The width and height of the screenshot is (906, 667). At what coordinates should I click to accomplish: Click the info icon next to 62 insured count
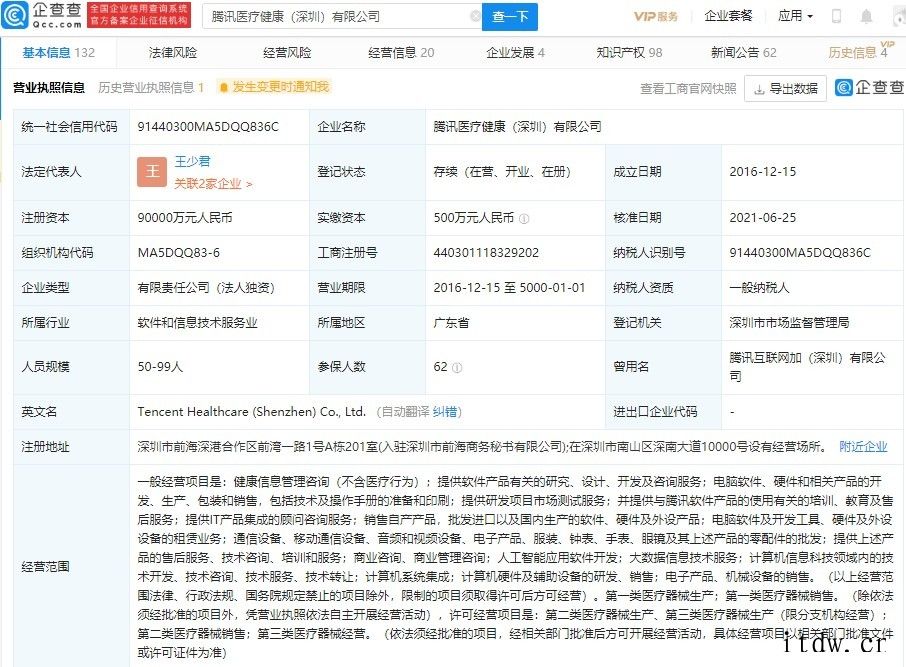(x=456, y=367)
